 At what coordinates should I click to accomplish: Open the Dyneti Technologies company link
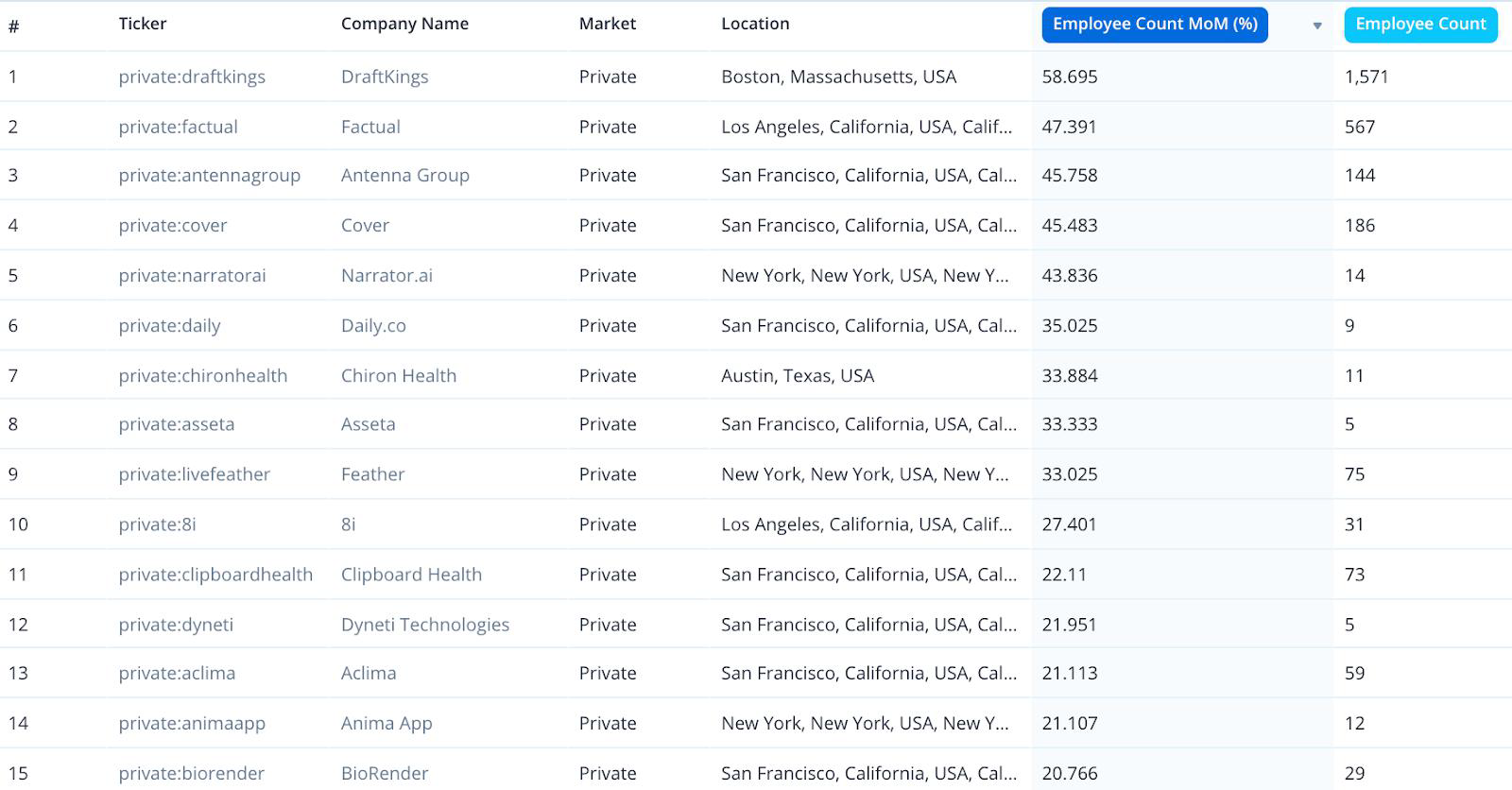[425, 624]
